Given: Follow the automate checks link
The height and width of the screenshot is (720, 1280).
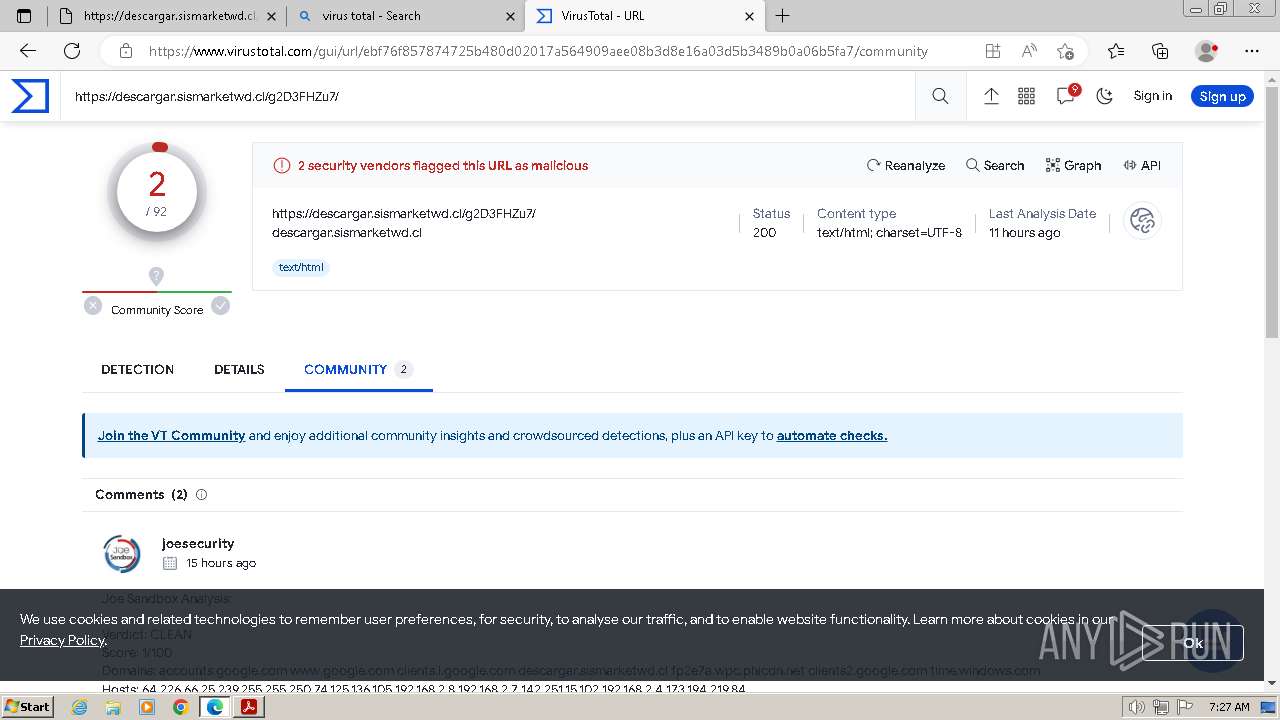Looking at the screenshot, I should pyautogui.click(x=832, y=435).
